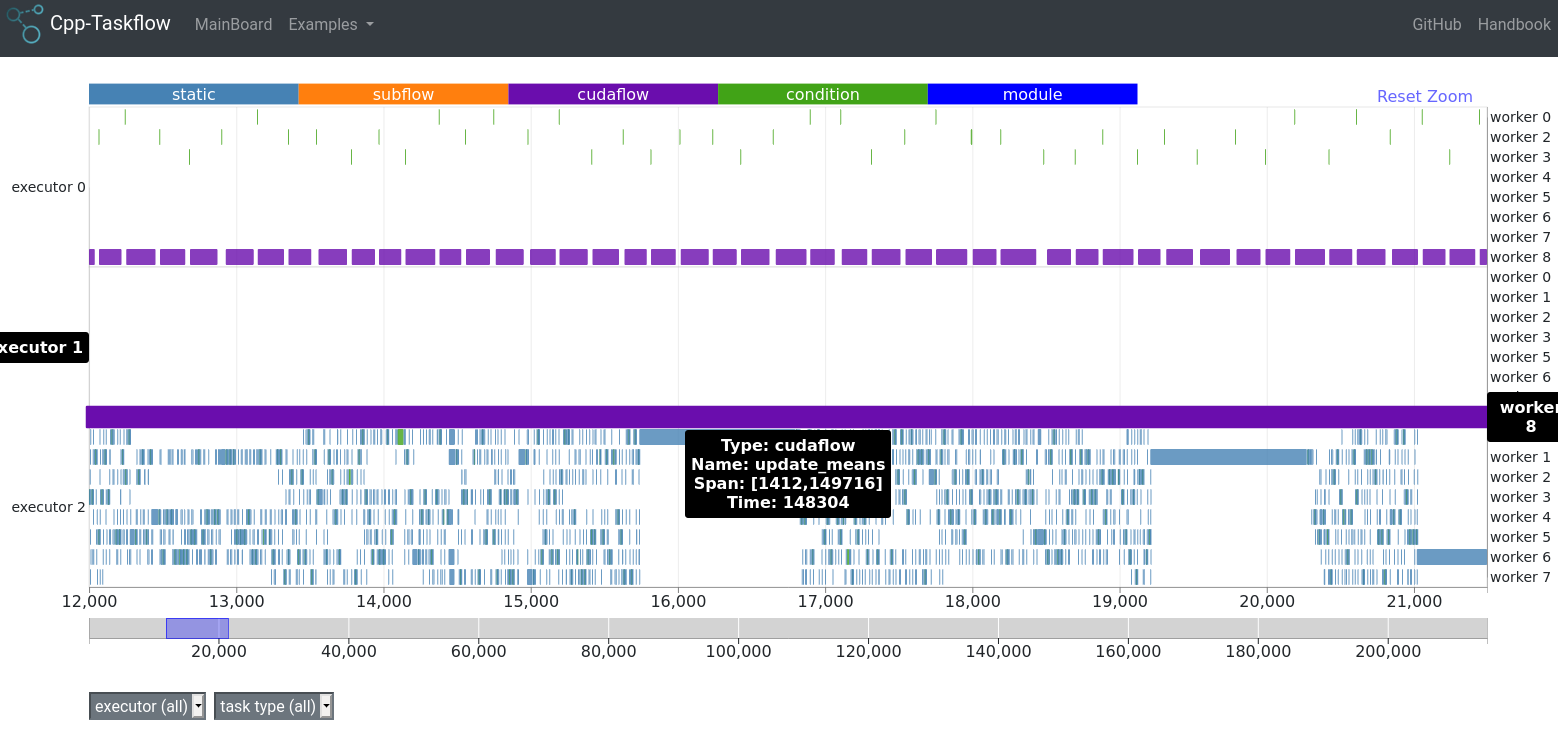Click the green condition legend swatch

click(x=823, y=94)
